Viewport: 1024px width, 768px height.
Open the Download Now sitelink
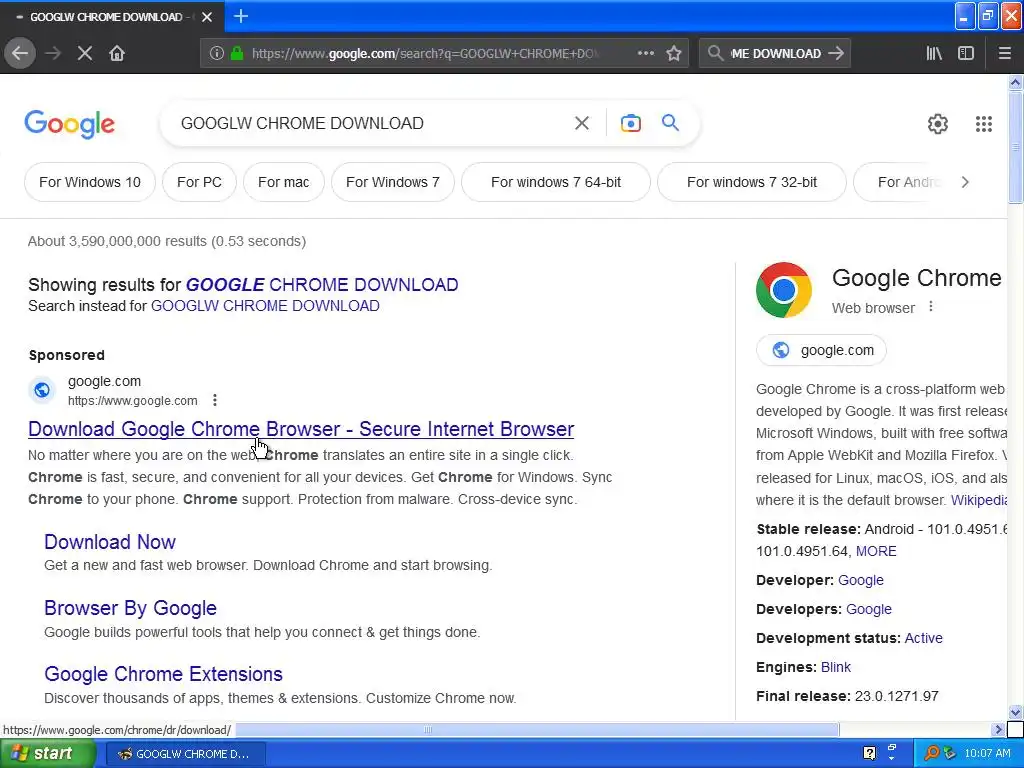point(110,542)
